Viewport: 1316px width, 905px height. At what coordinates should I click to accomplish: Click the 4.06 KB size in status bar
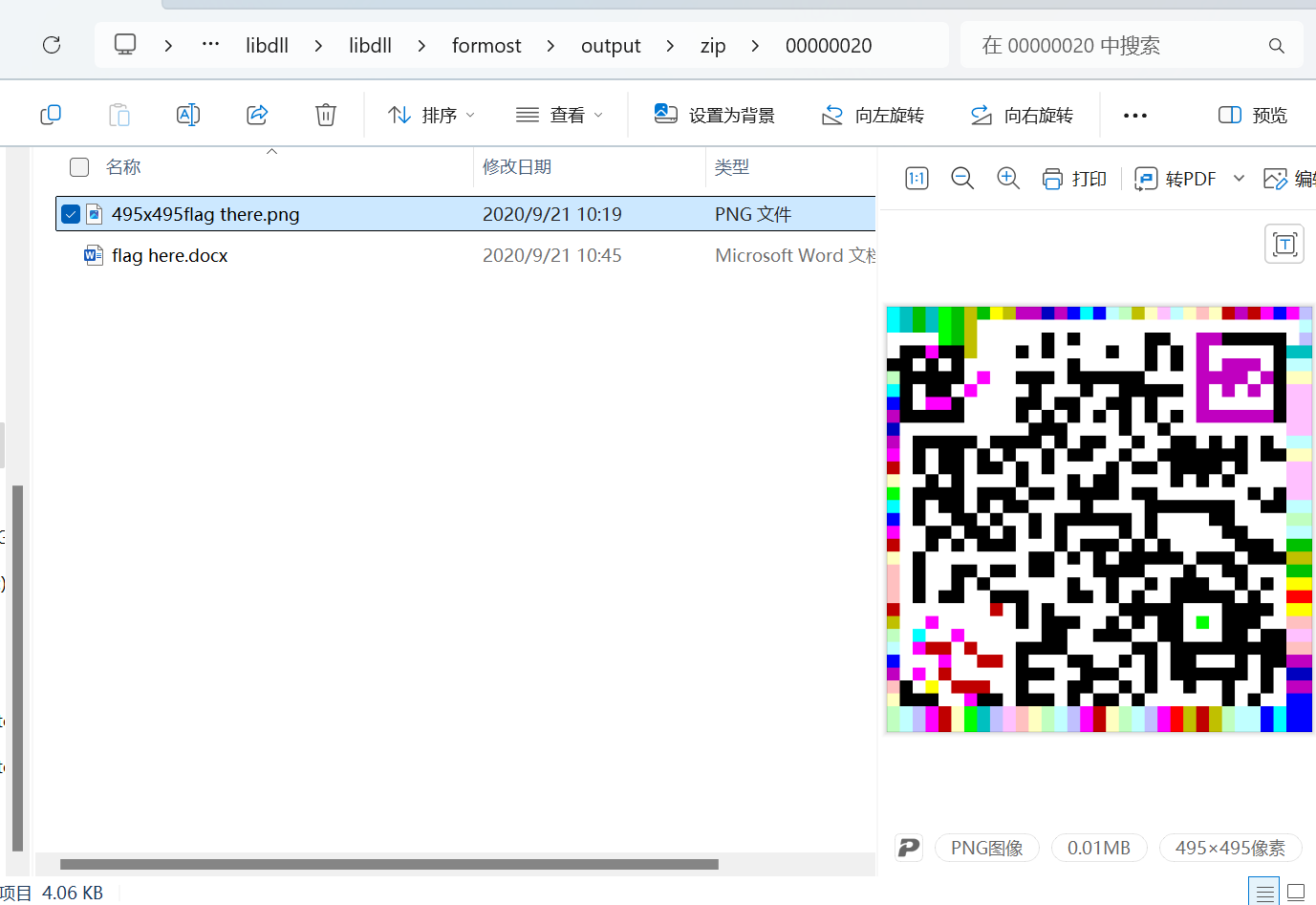pyautogui.click(x=73, y=893)
